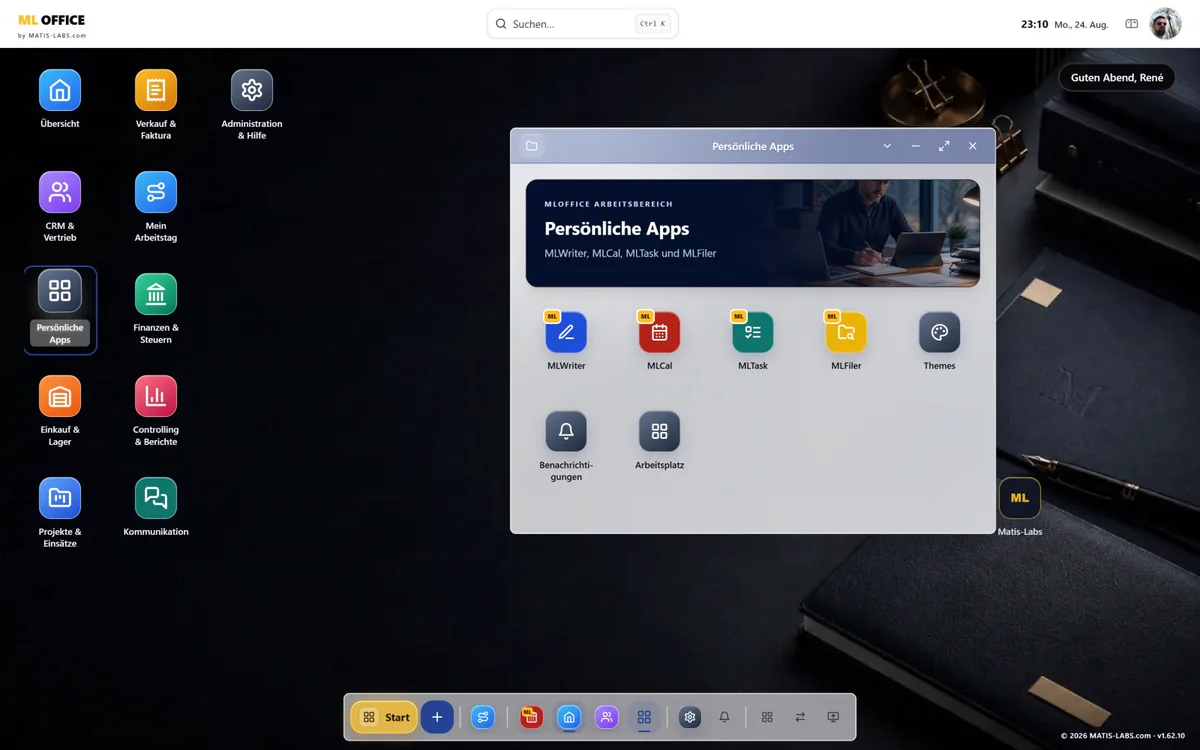The image size is (1200, 750).
Task: Open the notification bell in the dock
Action: click(x=725, y=717)
